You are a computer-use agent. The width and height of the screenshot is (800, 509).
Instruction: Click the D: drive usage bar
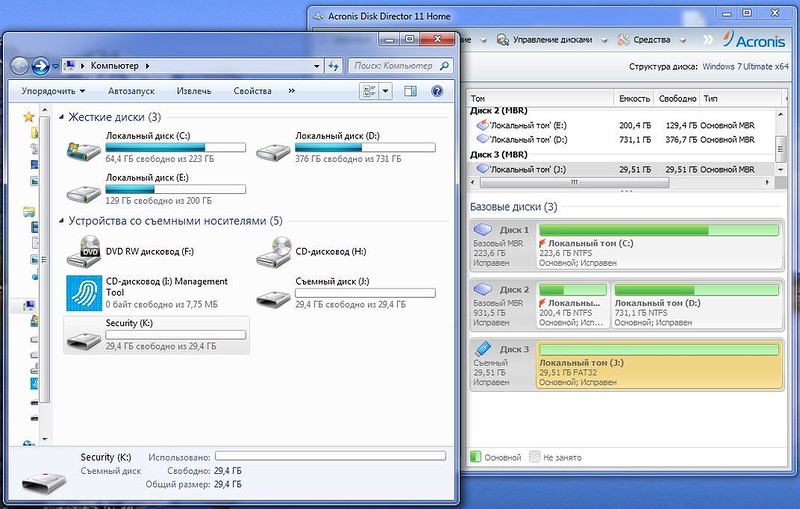365,147
